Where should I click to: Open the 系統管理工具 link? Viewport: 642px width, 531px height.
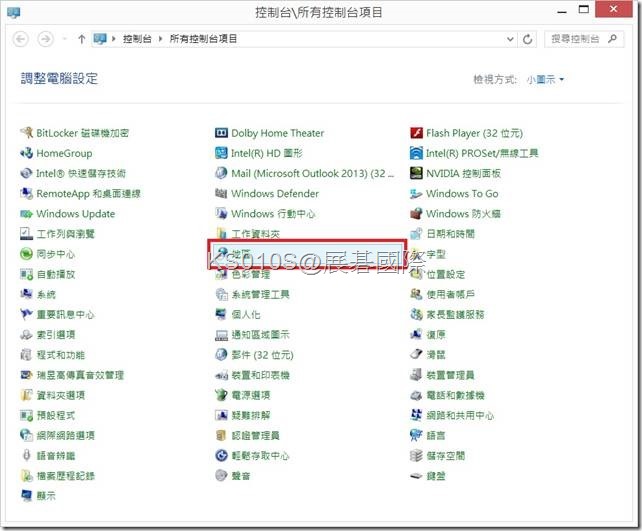click(x=260, y=294)
